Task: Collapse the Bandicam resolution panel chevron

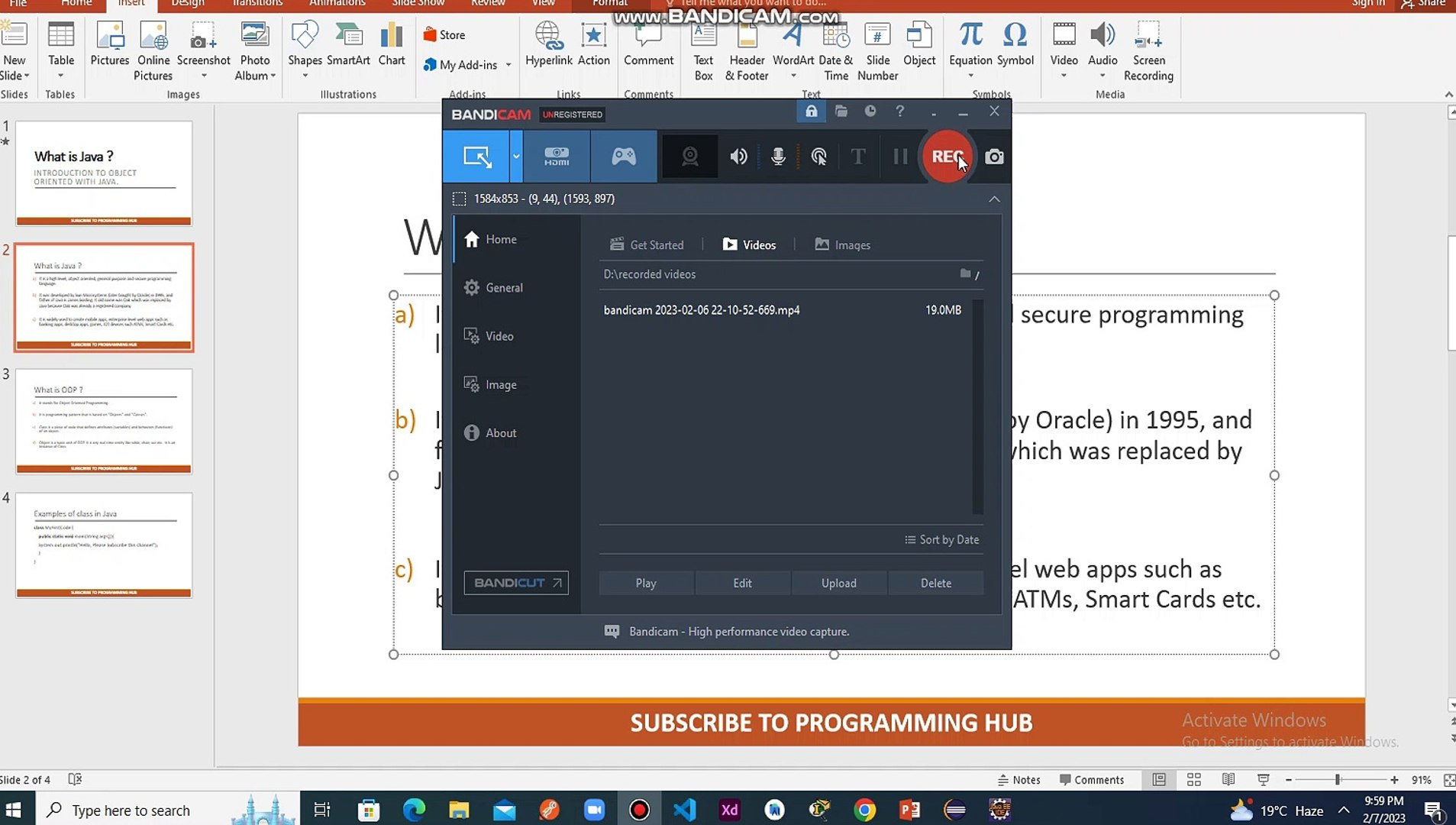Action: [994, 199]
